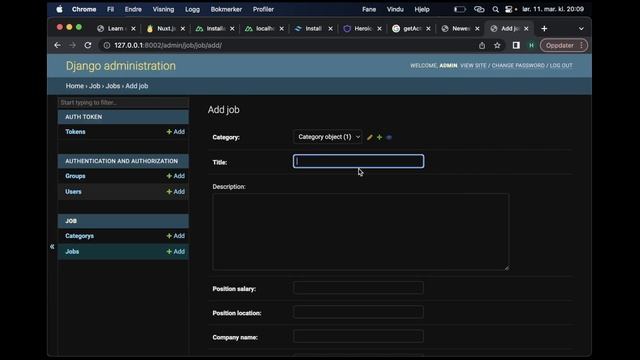
Task: Click Job in the breadcrumb
Action: coord(95,86)
